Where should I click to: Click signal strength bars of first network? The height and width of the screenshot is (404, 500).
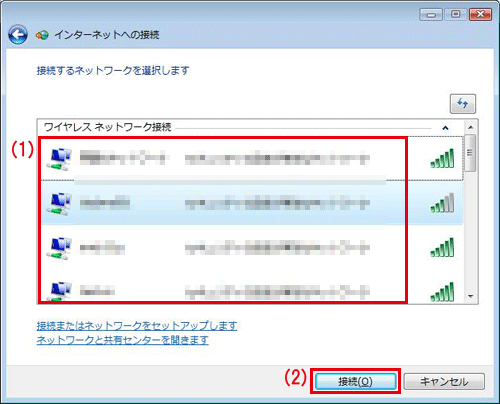[x=442, y=158]
